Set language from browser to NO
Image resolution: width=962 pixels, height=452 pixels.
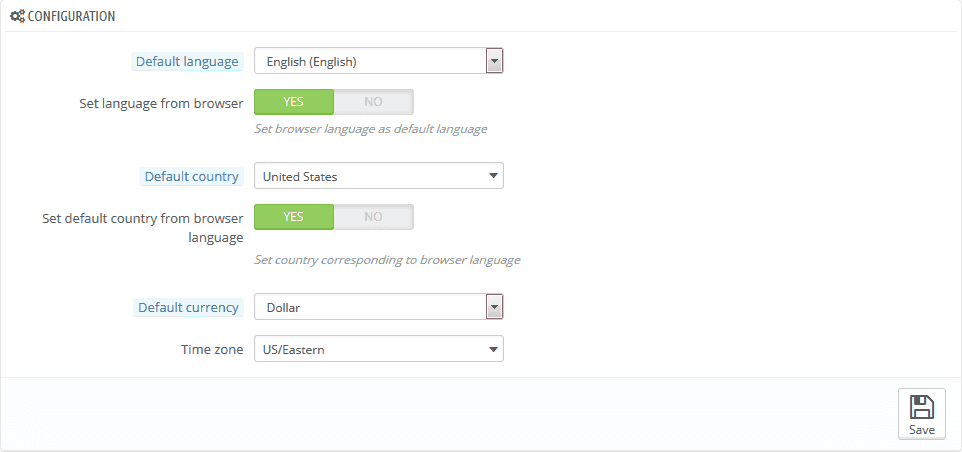point(373,102)
